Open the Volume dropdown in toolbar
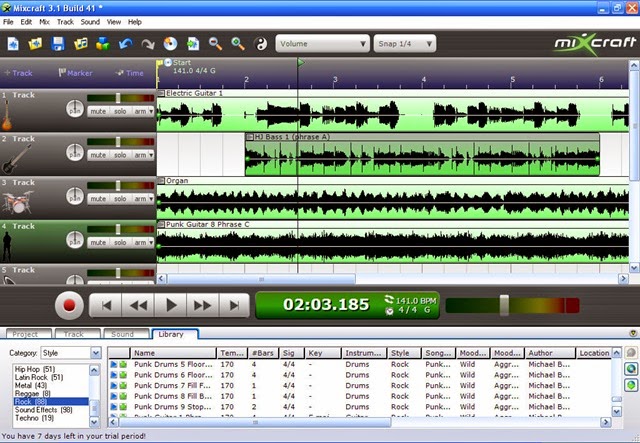 tap(322, 44)
